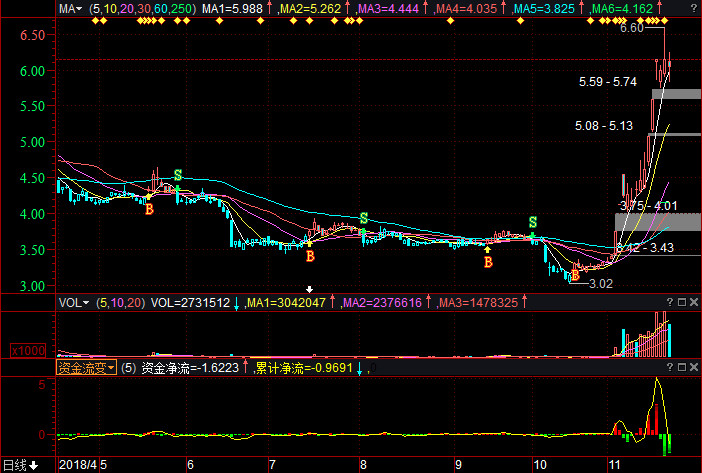This screenshot has height=473, width=702.
Task: Click the VOL parameters (5,10,20)
Action: click(x=119, y=301)
